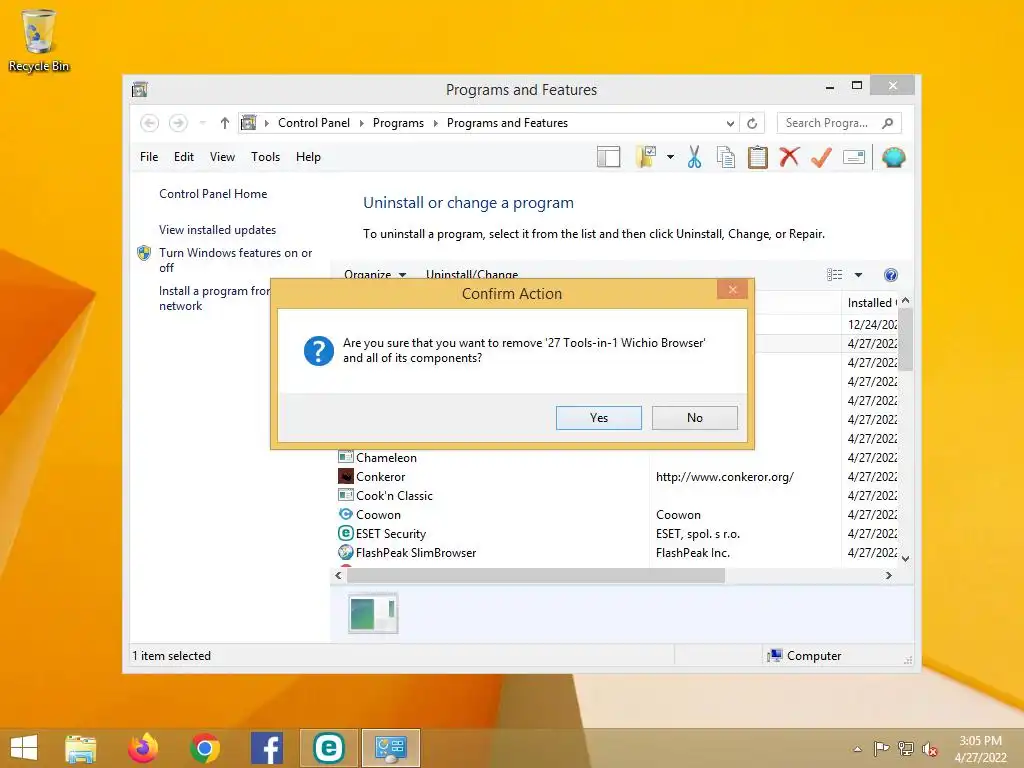1024x768 pixels.
Task: Open the Help menu
Action: click(x=308, y=157)
